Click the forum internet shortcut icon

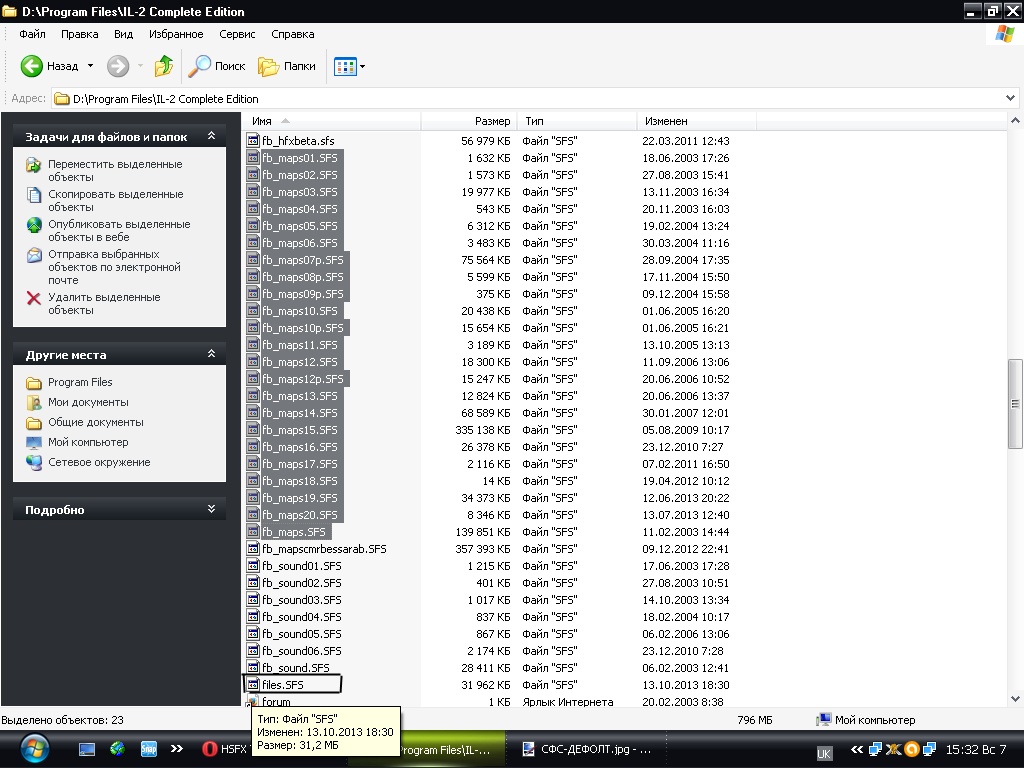(x=251, y=702)
